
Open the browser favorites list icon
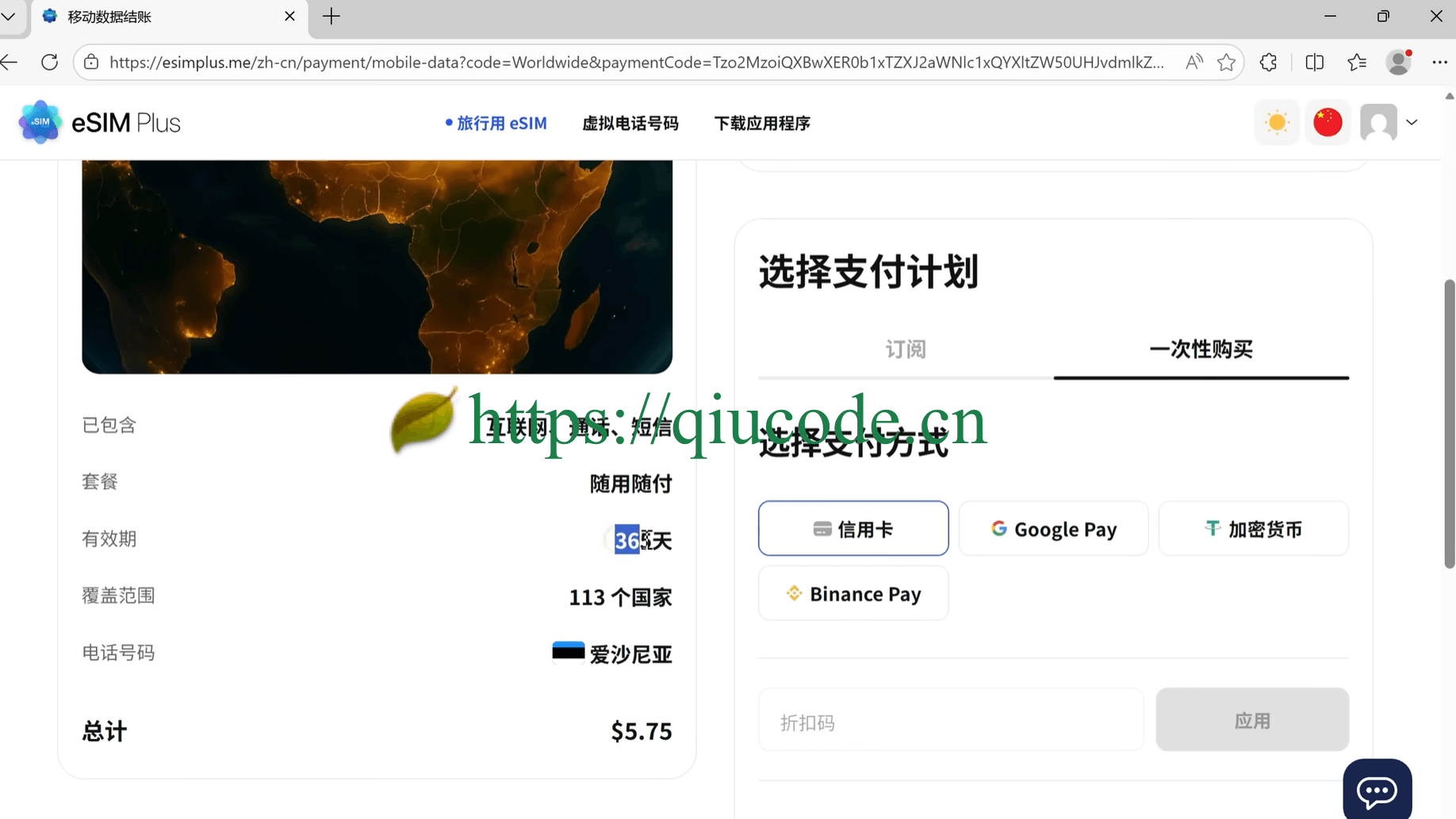point(1357,62)
